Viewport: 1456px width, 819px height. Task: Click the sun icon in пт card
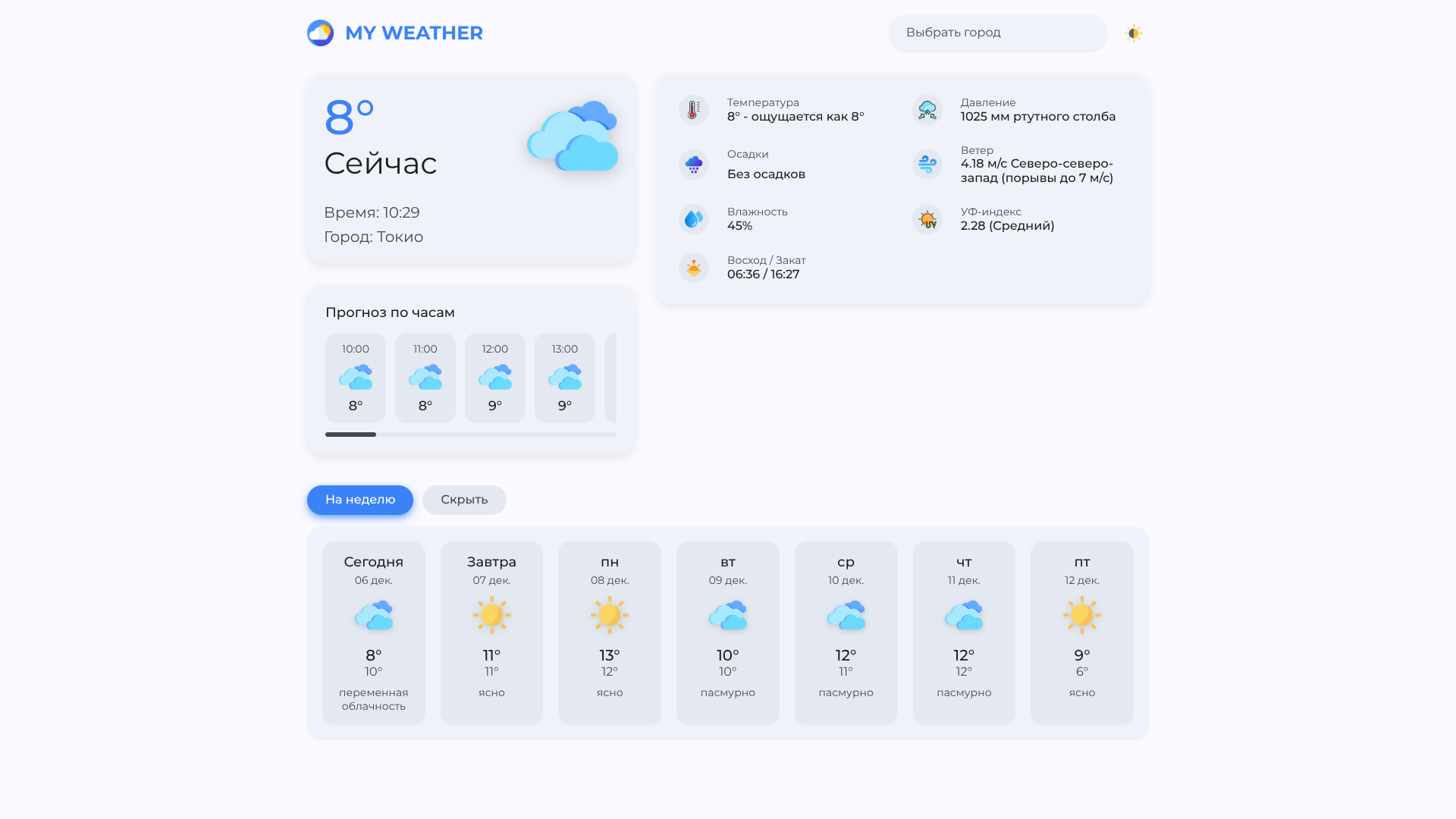[x=1082, y=615]
